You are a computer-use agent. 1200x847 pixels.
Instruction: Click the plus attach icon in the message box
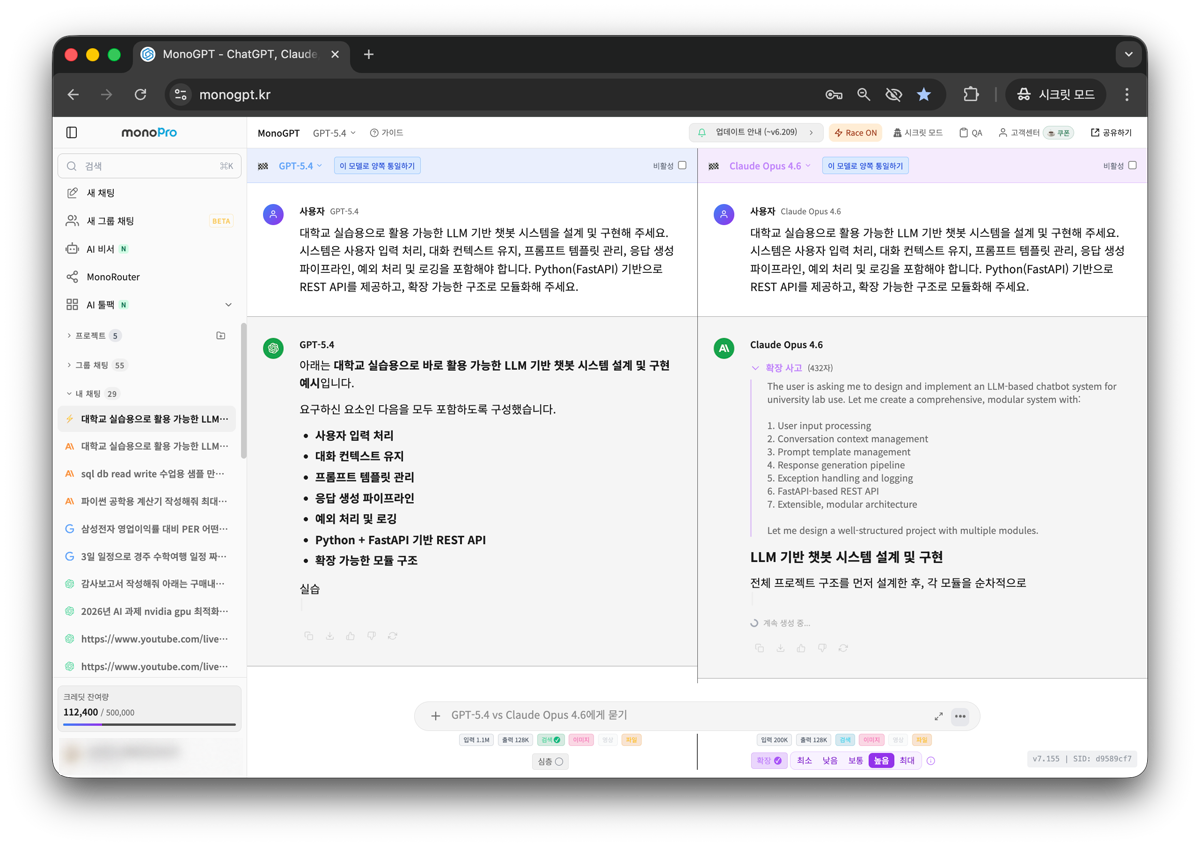pyautogui.click(x=435, y=716)
